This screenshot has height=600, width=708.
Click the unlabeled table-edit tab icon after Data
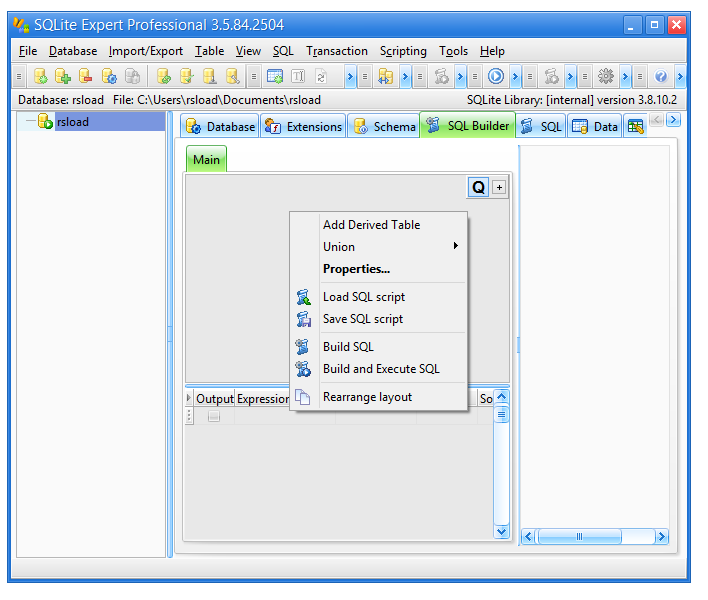[x=635, y=127]
